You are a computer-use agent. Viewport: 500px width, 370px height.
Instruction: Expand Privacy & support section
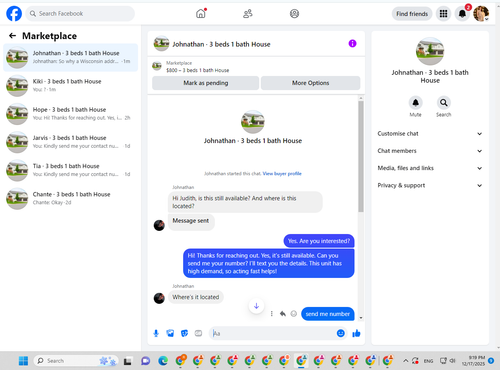(x=430, y=186)
